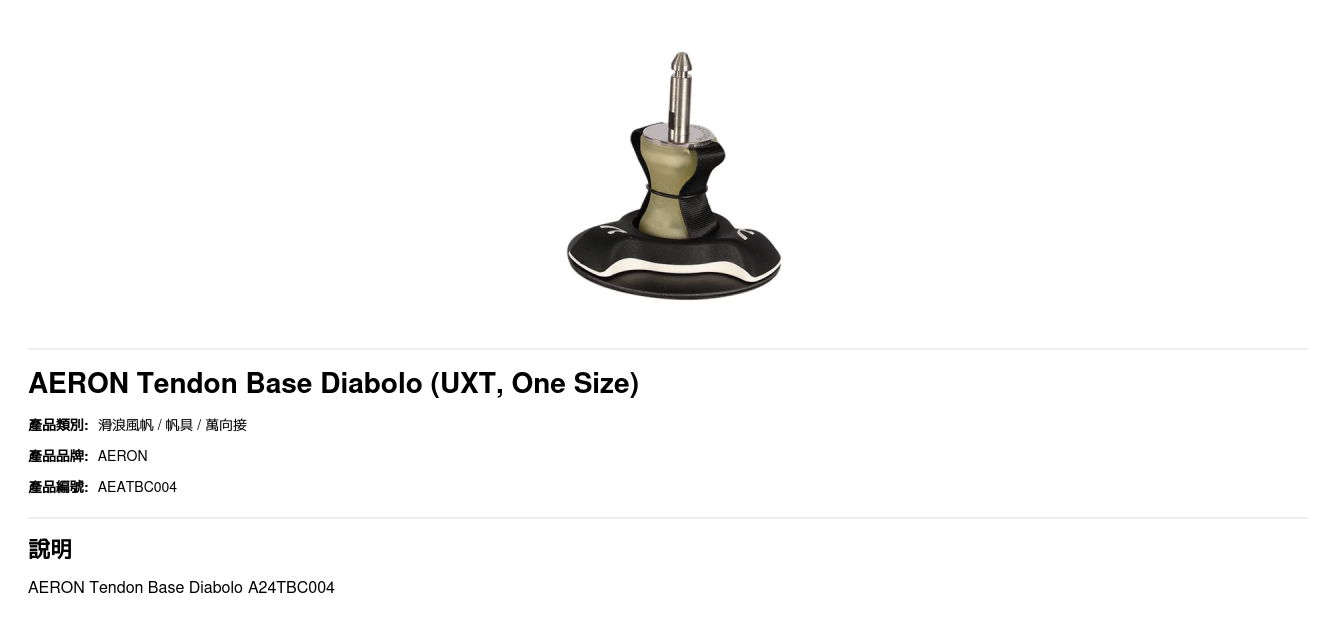Click the 說明 section heading

(50, 549)
